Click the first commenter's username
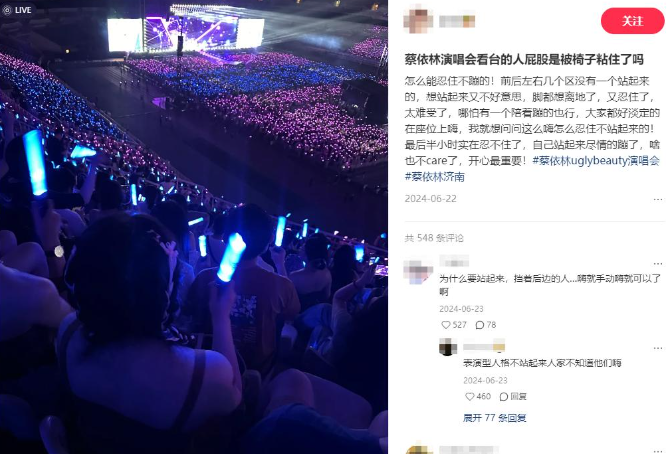Image resolution: width=667 pixels, height=454 pixels. click(x=454, y=261)
